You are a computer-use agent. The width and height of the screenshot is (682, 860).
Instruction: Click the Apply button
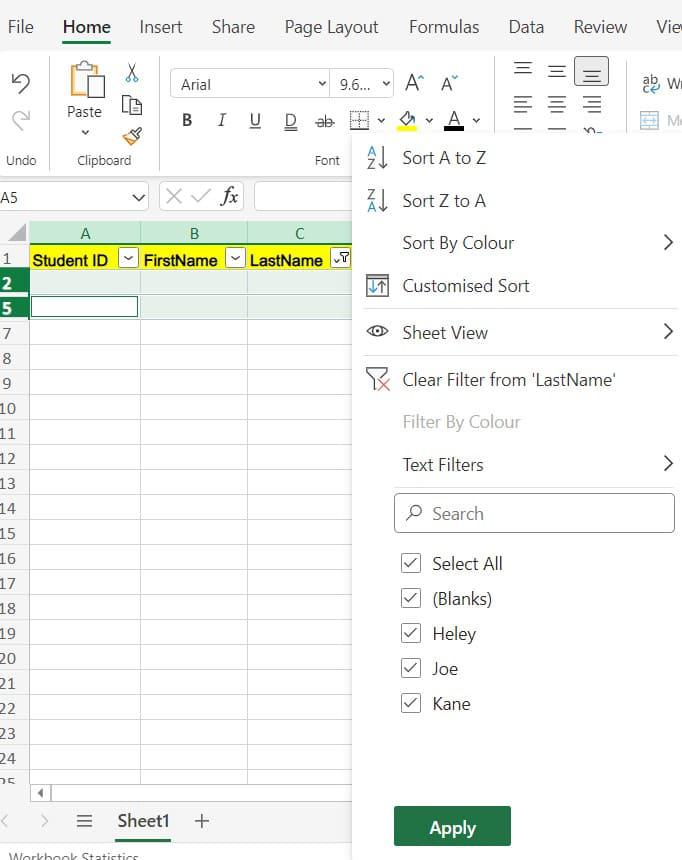point(452,827)
